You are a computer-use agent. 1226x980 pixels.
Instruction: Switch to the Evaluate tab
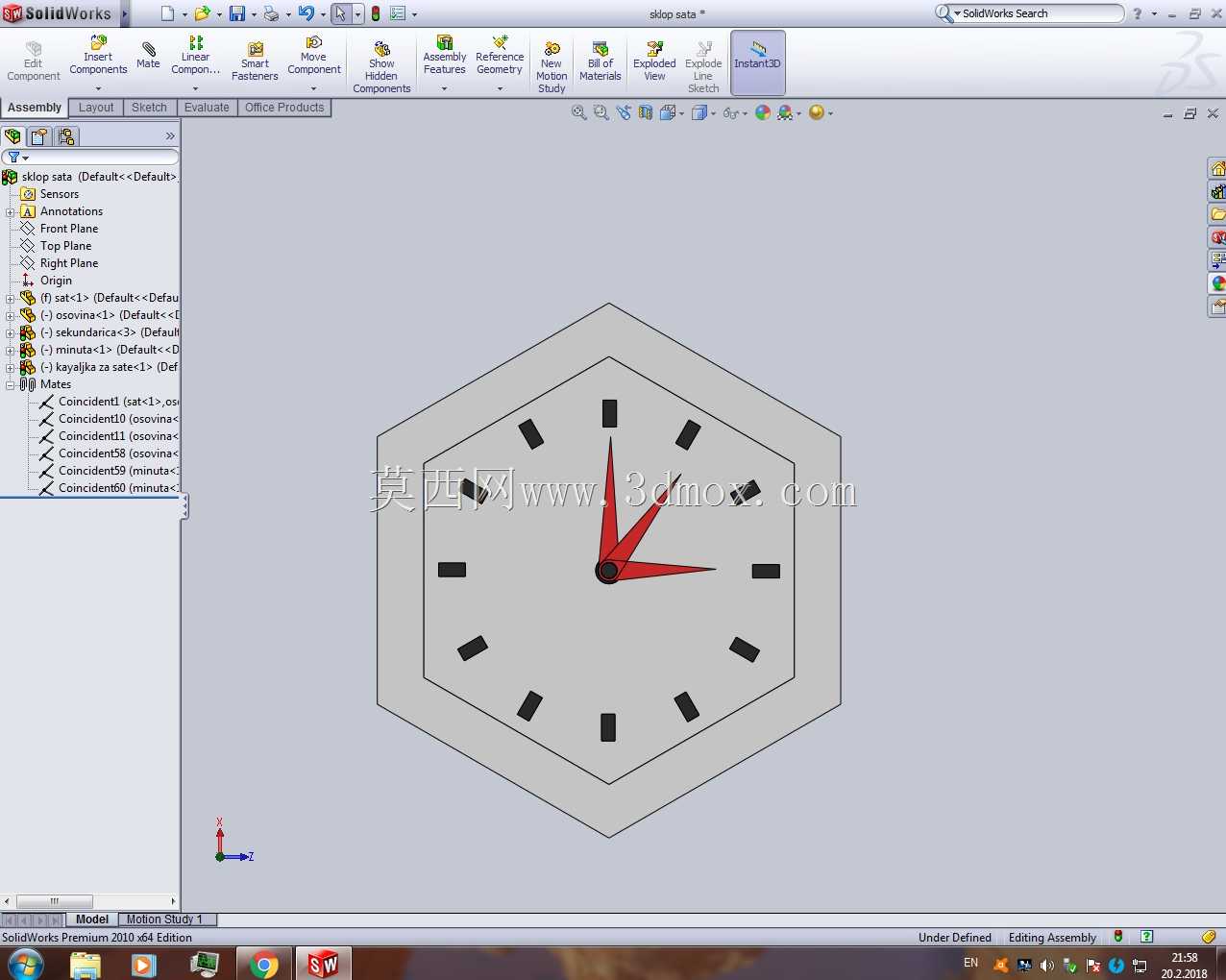207,108
